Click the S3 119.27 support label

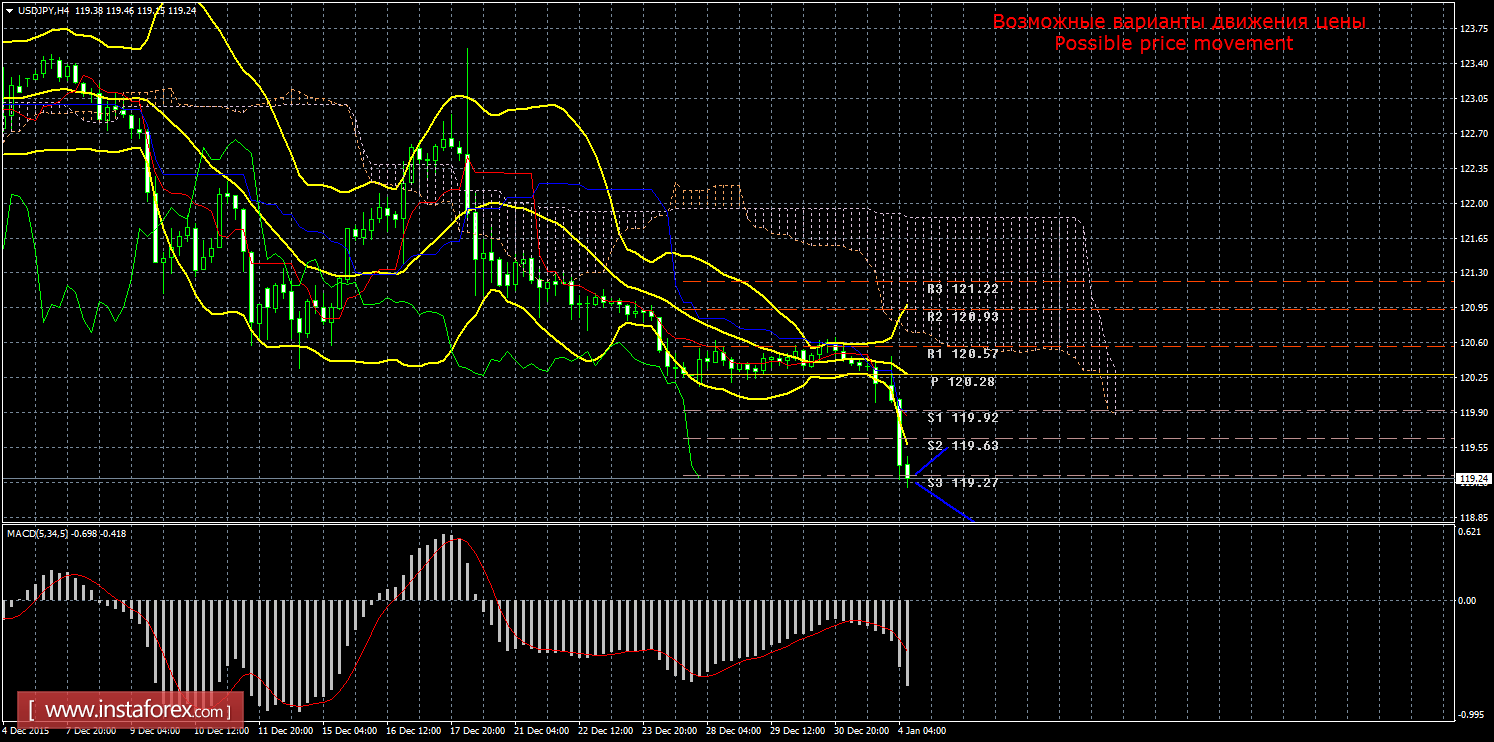[x=963, y=483]
